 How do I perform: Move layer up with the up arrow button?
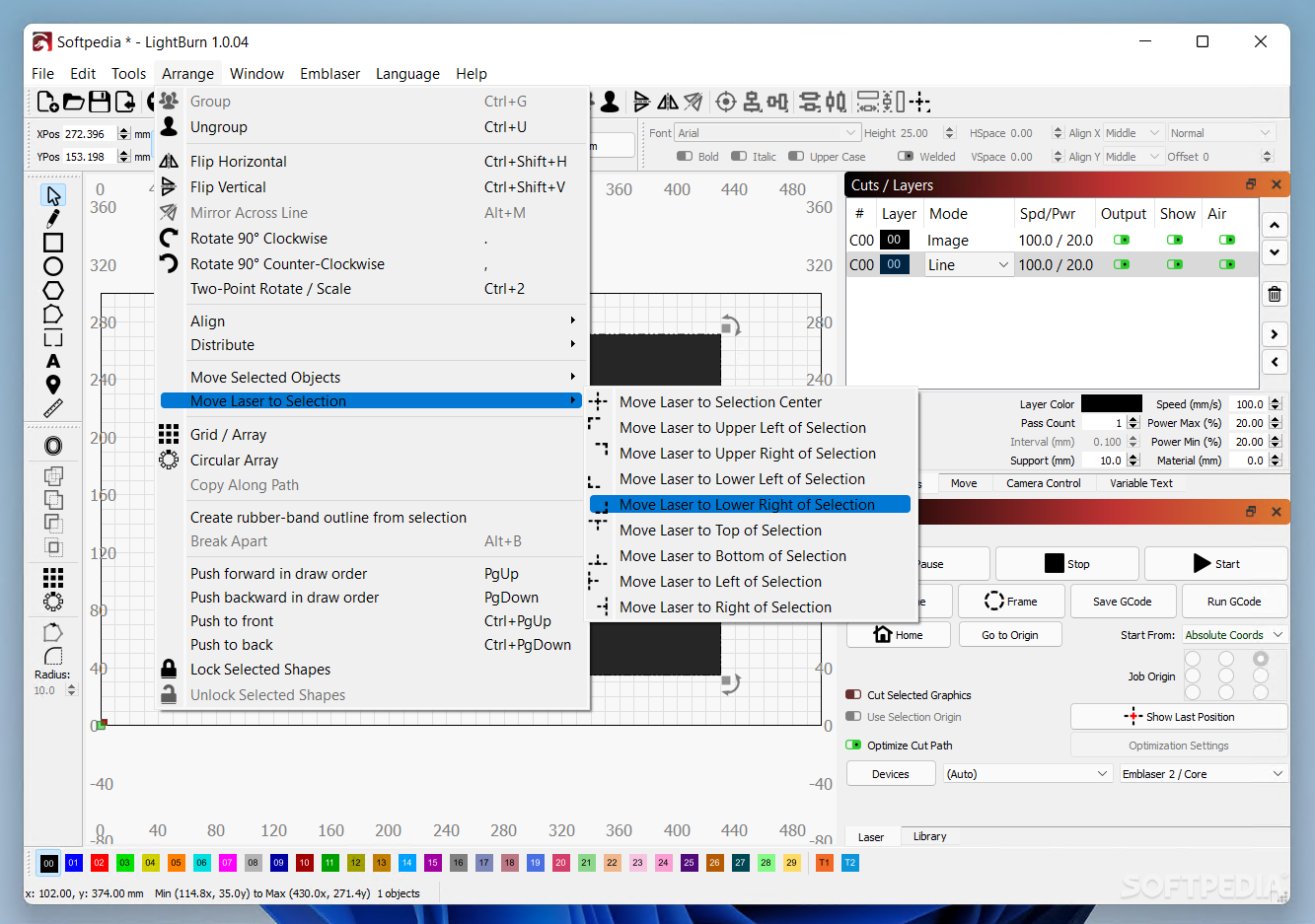click(1275, 225)
